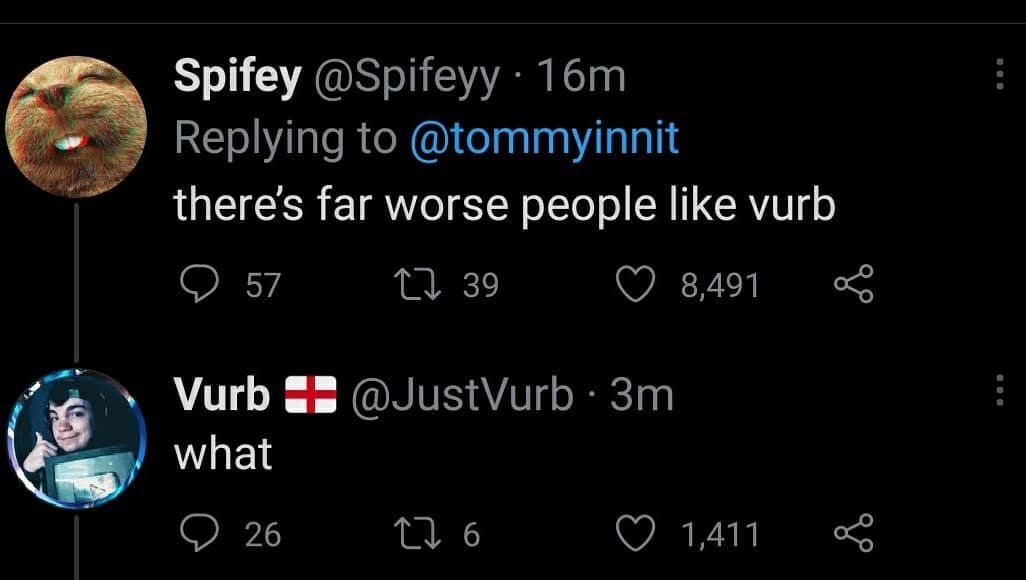Open Vurb's reply text "what"
The width and height of the screenshot is (1026, 580).
click(x=223, y=455)
